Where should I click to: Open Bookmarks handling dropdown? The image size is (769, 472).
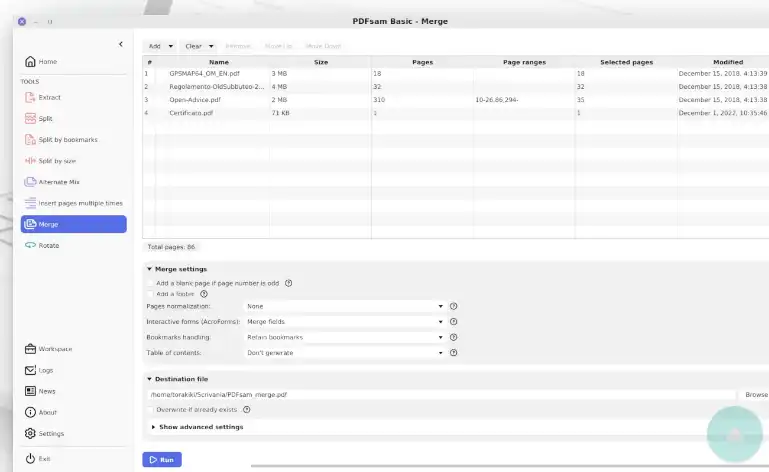[x=345, y=338]
